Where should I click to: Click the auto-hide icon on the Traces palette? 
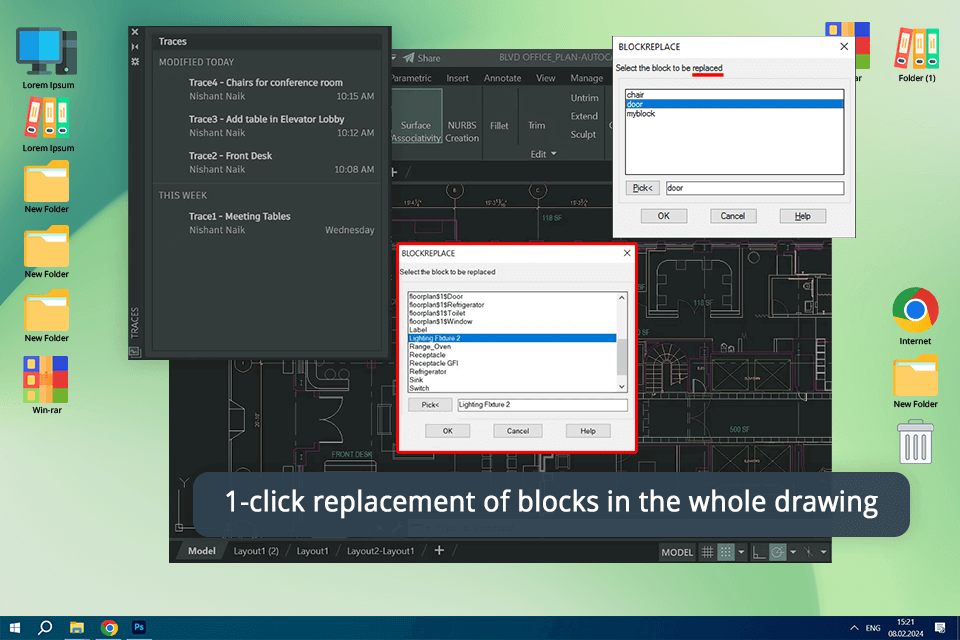[135, 47]
